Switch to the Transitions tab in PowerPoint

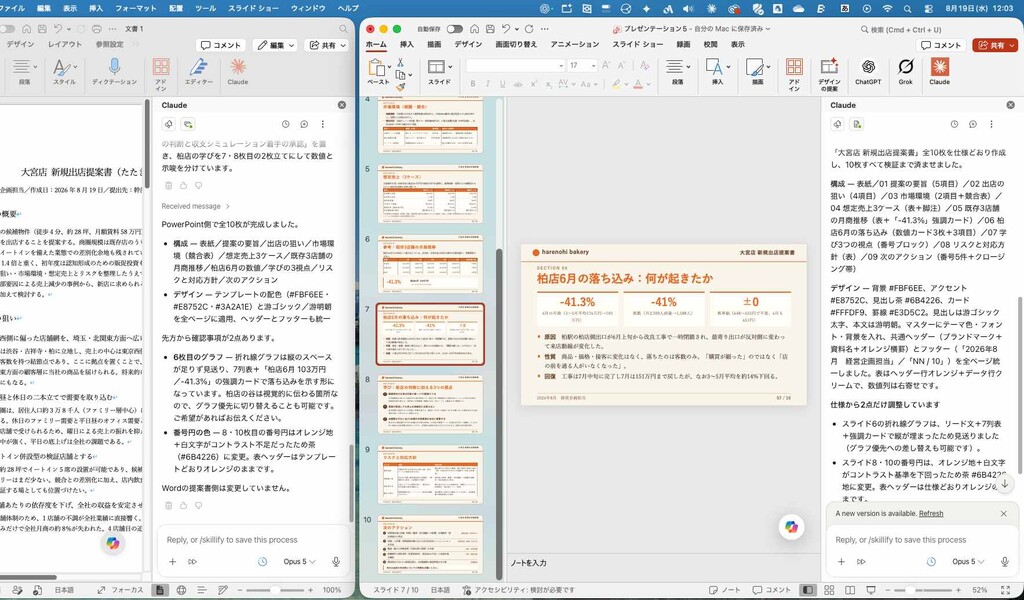(516, 44)
